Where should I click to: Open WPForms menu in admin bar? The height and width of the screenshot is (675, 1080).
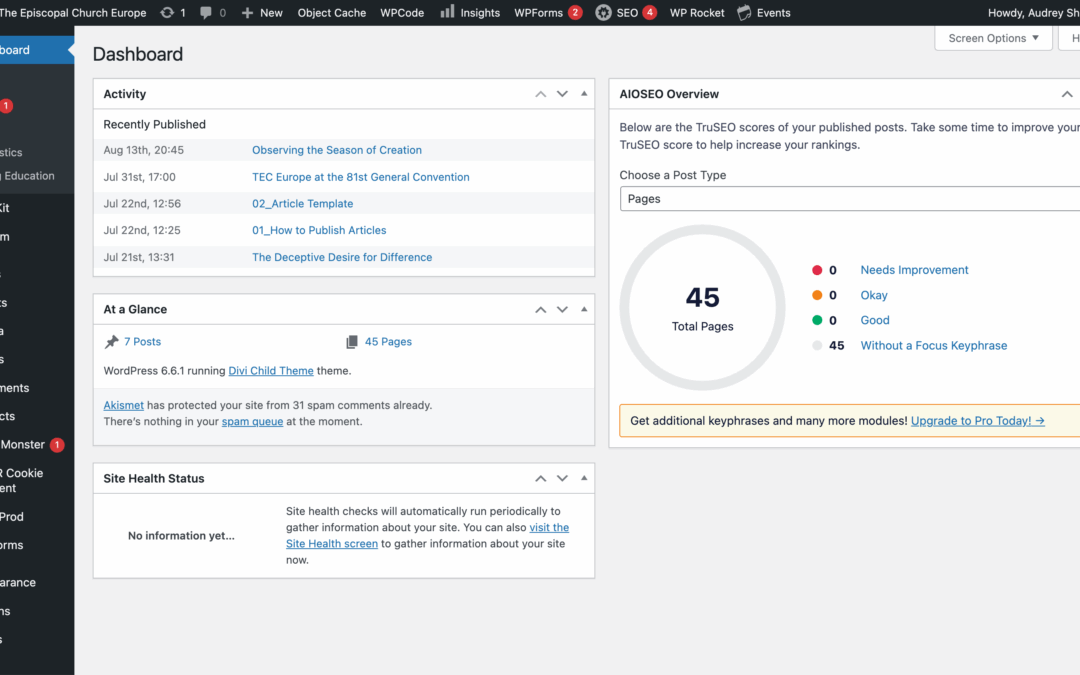(x=538, y=12)
